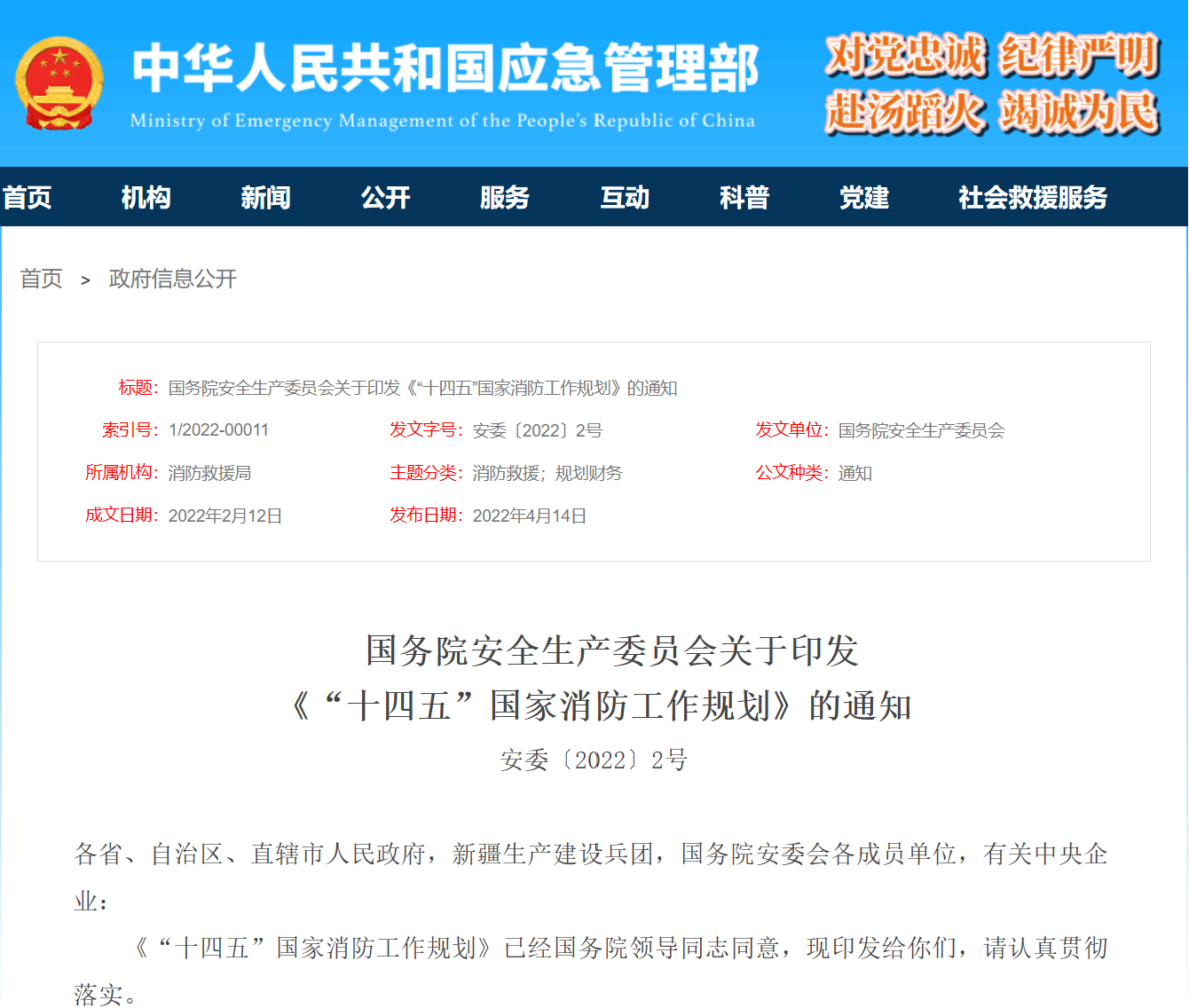Click the 发文单位 field label
Viewport: 1189px width, 1008px height.
[x=792, y=430]
